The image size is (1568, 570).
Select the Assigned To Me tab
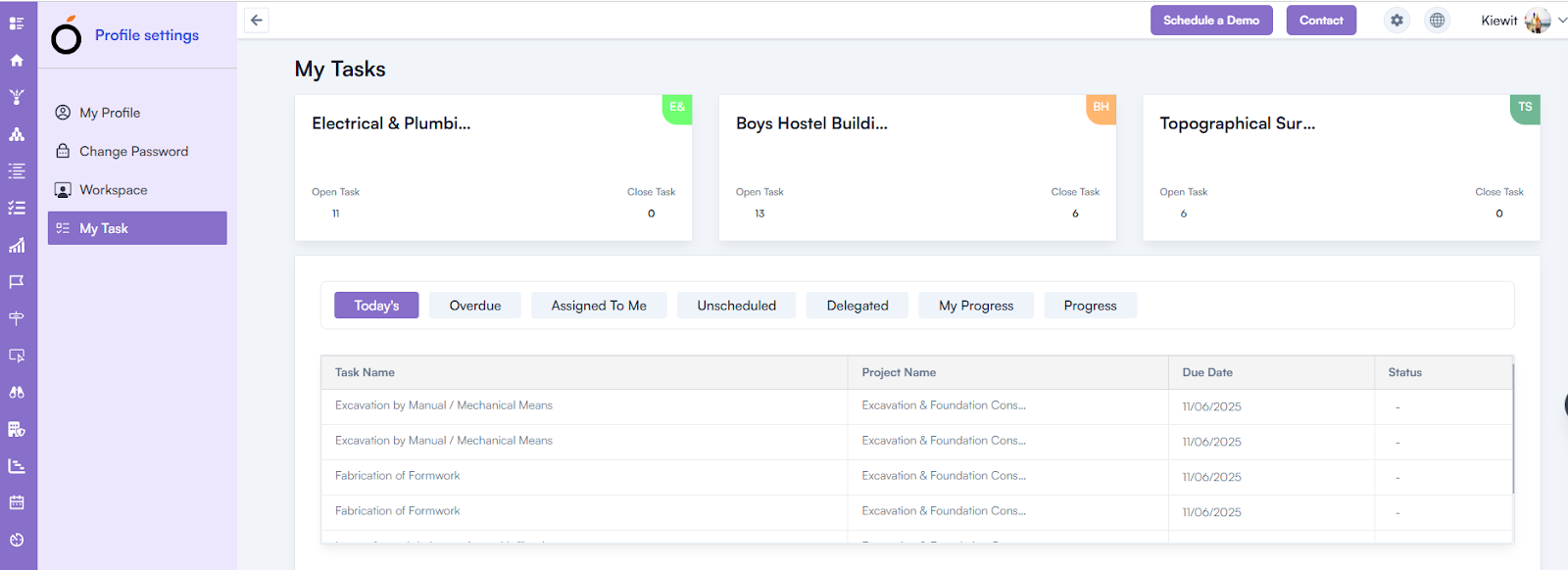[599, 306]
